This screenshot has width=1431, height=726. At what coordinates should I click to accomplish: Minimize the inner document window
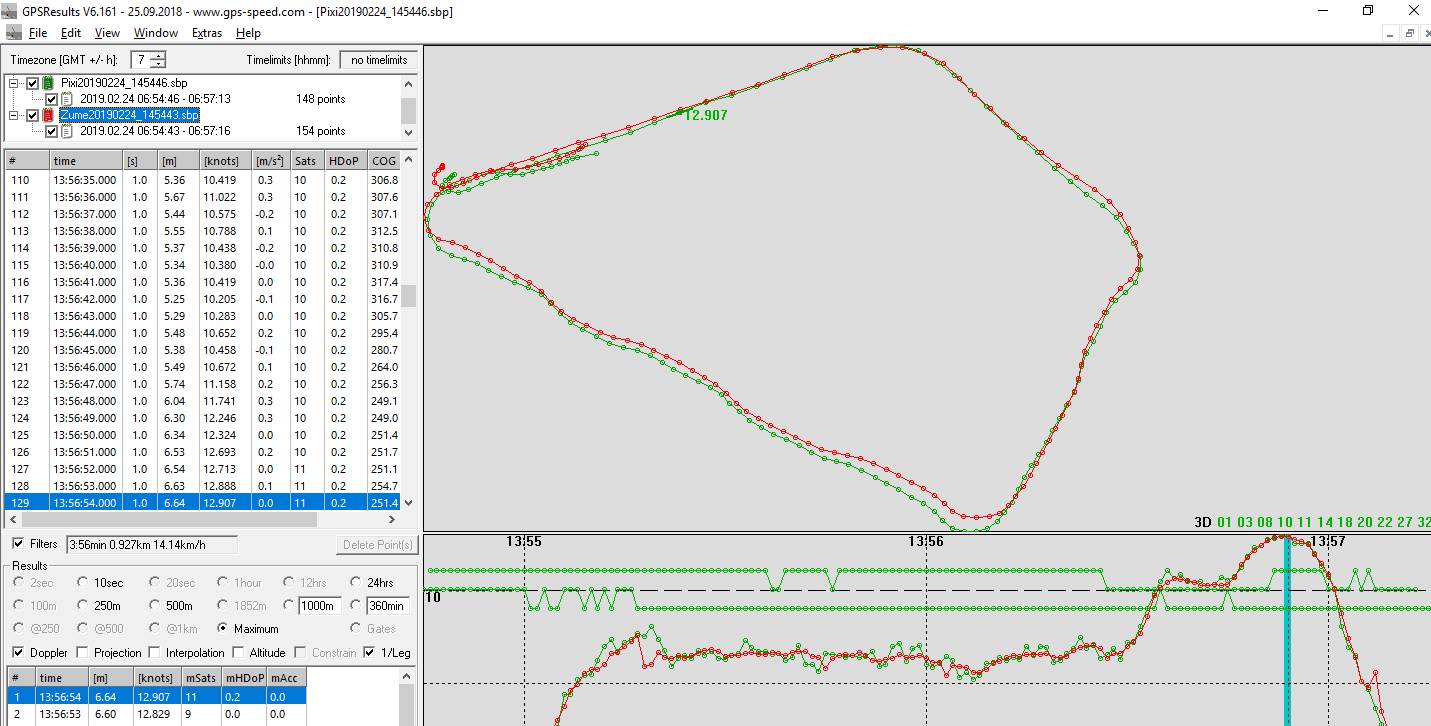tap(1390, 33)
